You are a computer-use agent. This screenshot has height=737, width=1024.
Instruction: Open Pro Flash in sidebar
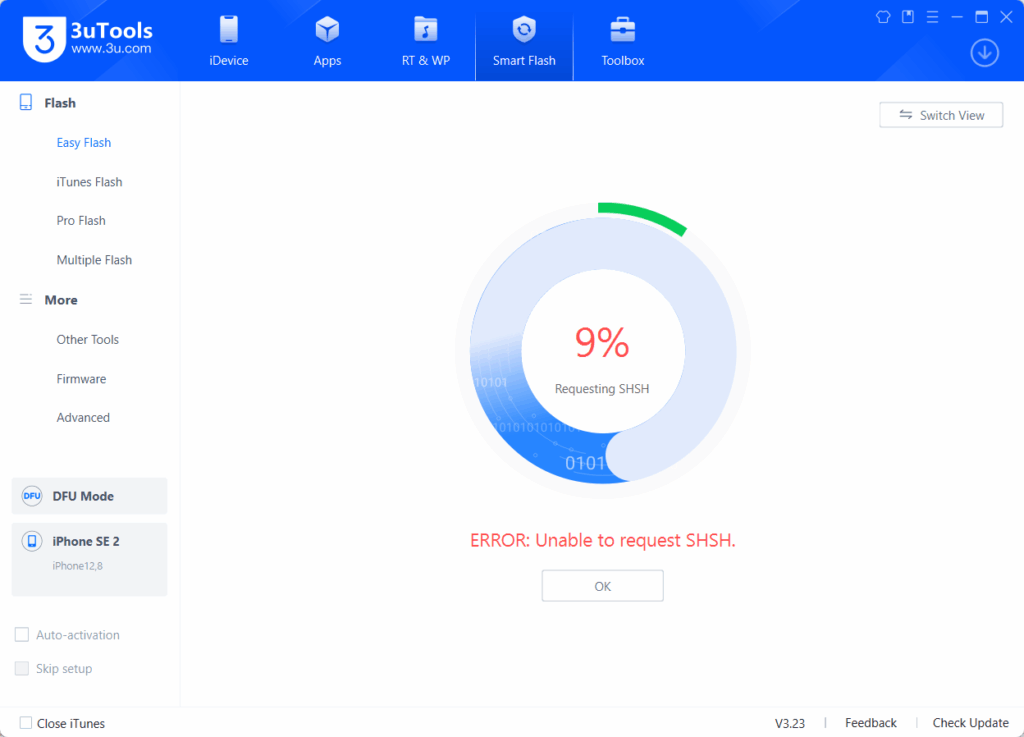(81, 221)
